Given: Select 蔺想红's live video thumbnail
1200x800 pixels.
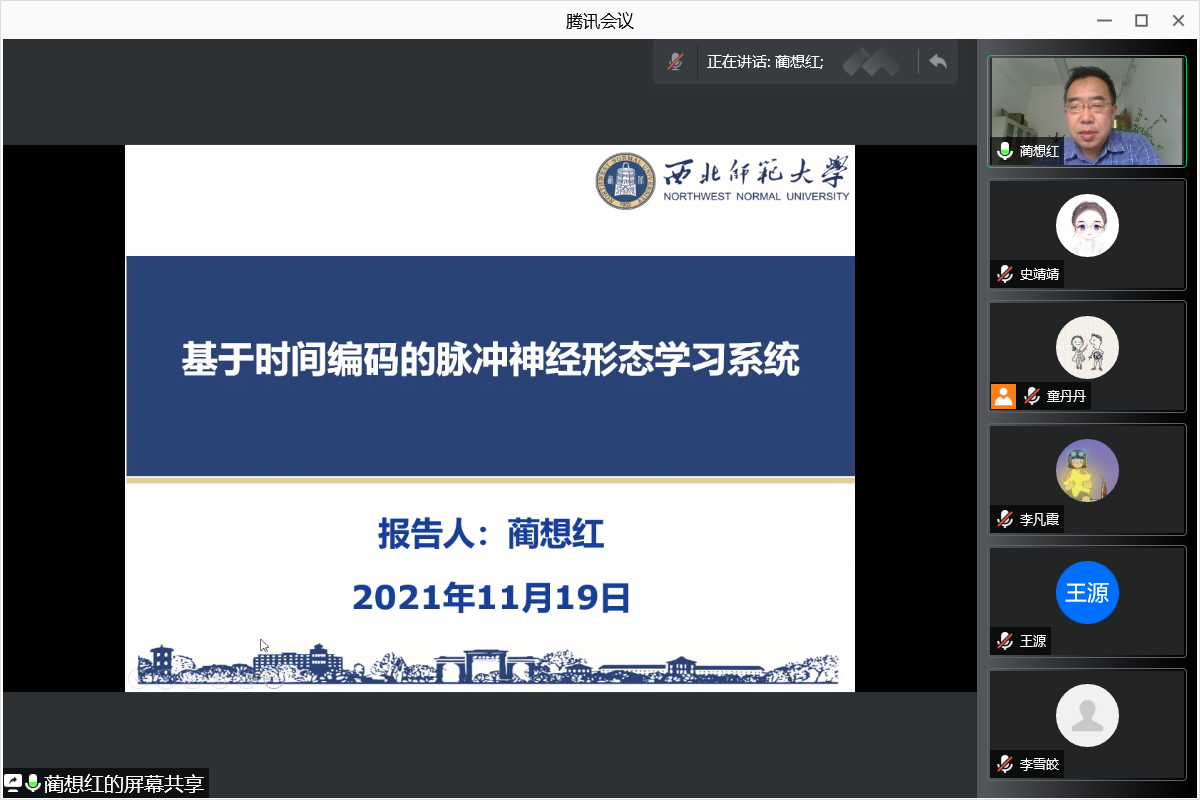Looking at the screenshot, I should (x=1087, y=110).
